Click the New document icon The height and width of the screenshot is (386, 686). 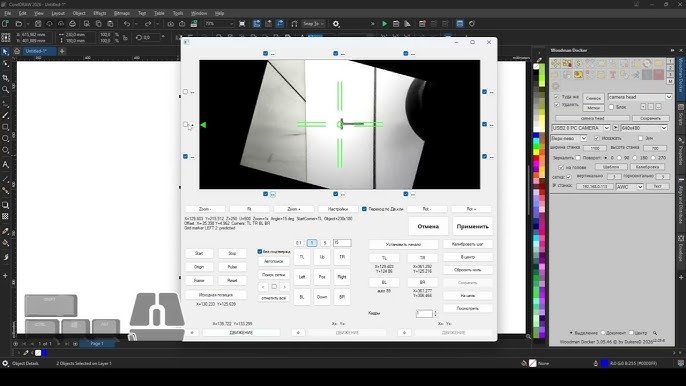(x=5, y=24)
